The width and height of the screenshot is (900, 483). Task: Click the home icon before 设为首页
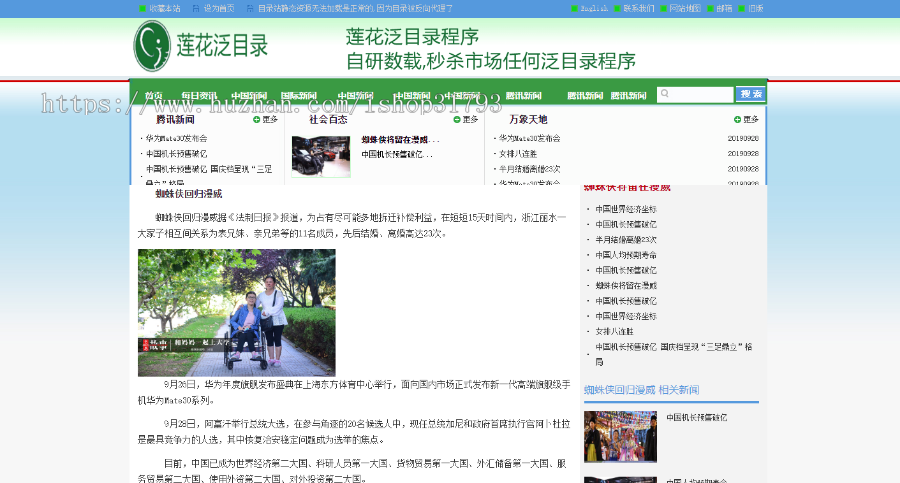coord(196,9)
